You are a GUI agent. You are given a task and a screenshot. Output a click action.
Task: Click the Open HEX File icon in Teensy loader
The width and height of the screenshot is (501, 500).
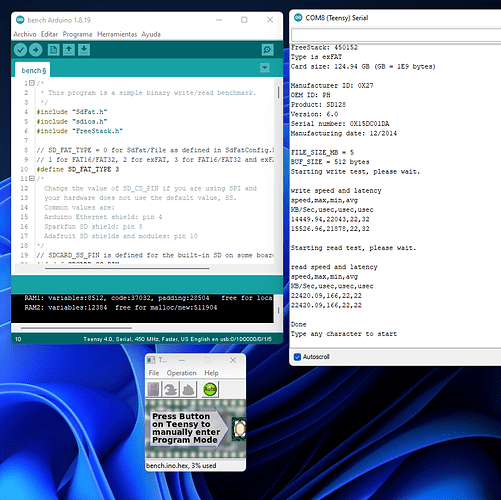(153, 389)
